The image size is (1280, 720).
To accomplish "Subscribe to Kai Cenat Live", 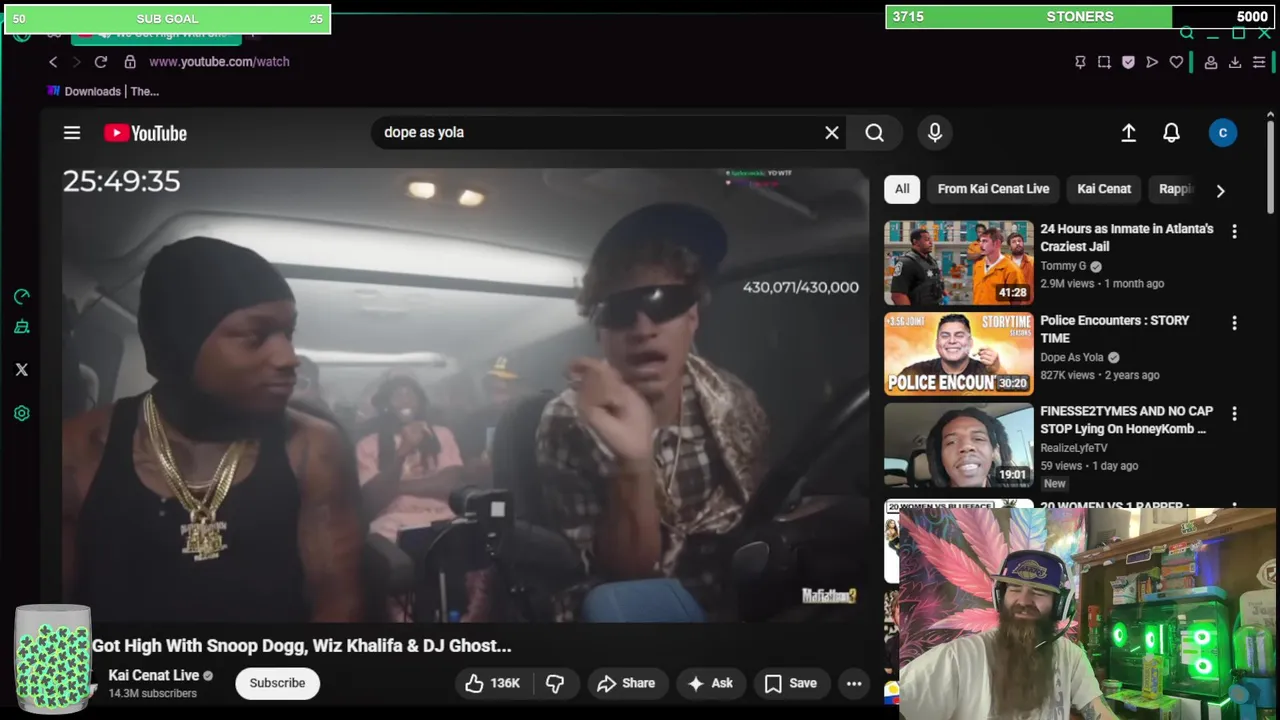I will [x=277, y=683].
